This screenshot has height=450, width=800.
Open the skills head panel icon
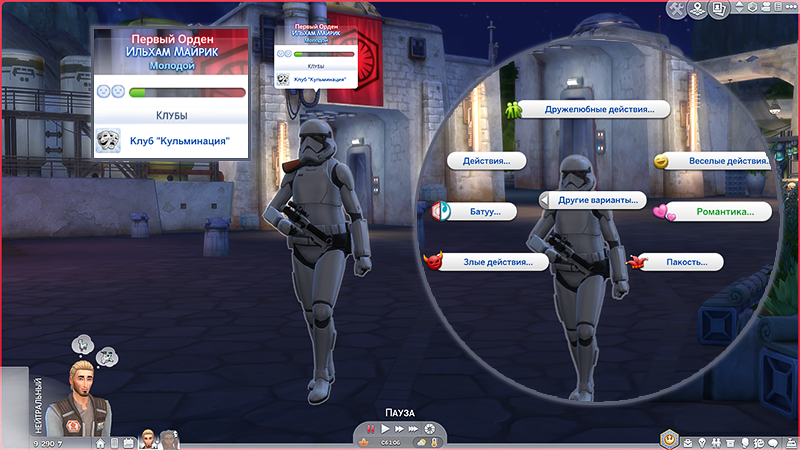point(745,443)
